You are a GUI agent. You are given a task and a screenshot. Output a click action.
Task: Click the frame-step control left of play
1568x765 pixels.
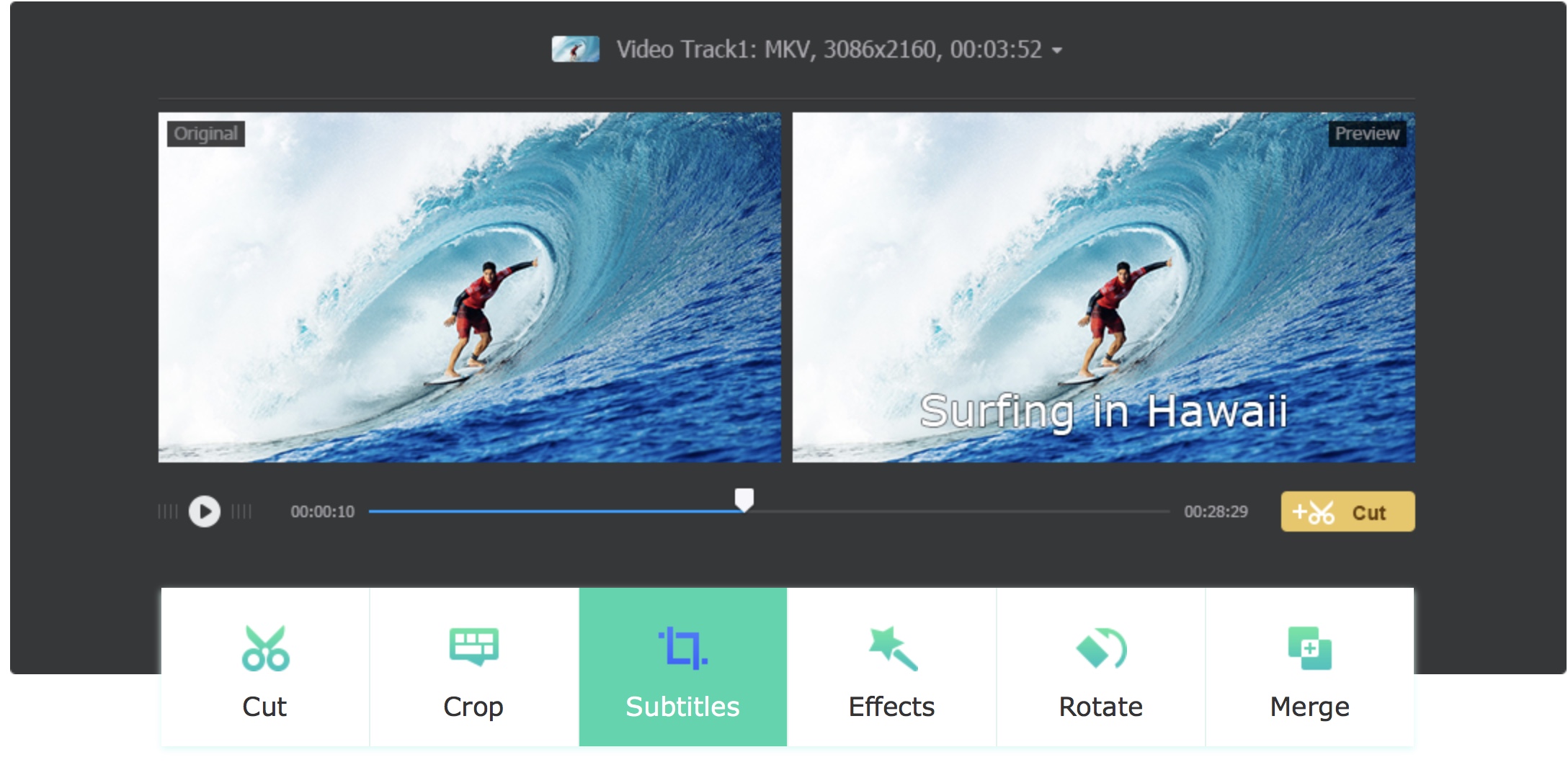168,512
